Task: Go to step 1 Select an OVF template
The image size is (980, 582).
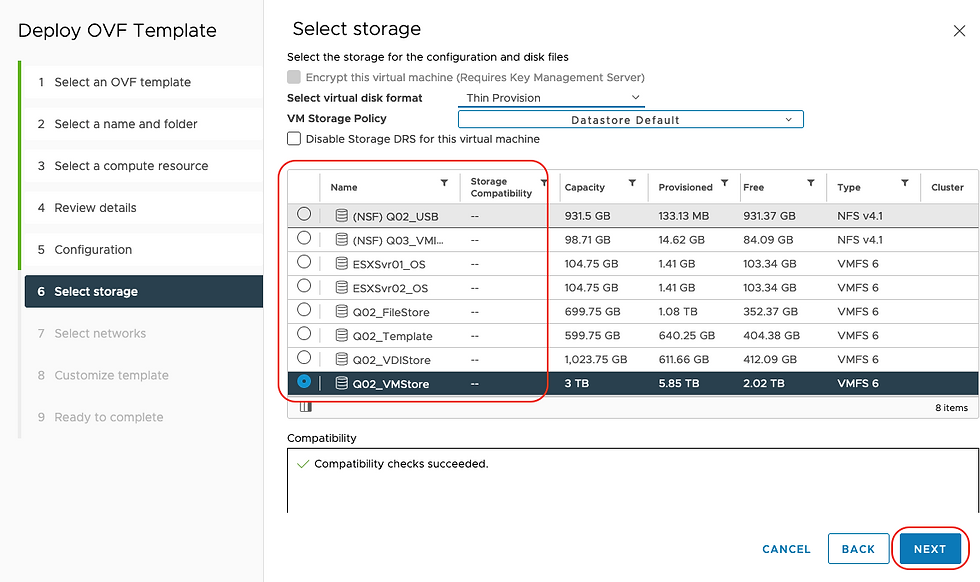Action: (x=142, y=82)
